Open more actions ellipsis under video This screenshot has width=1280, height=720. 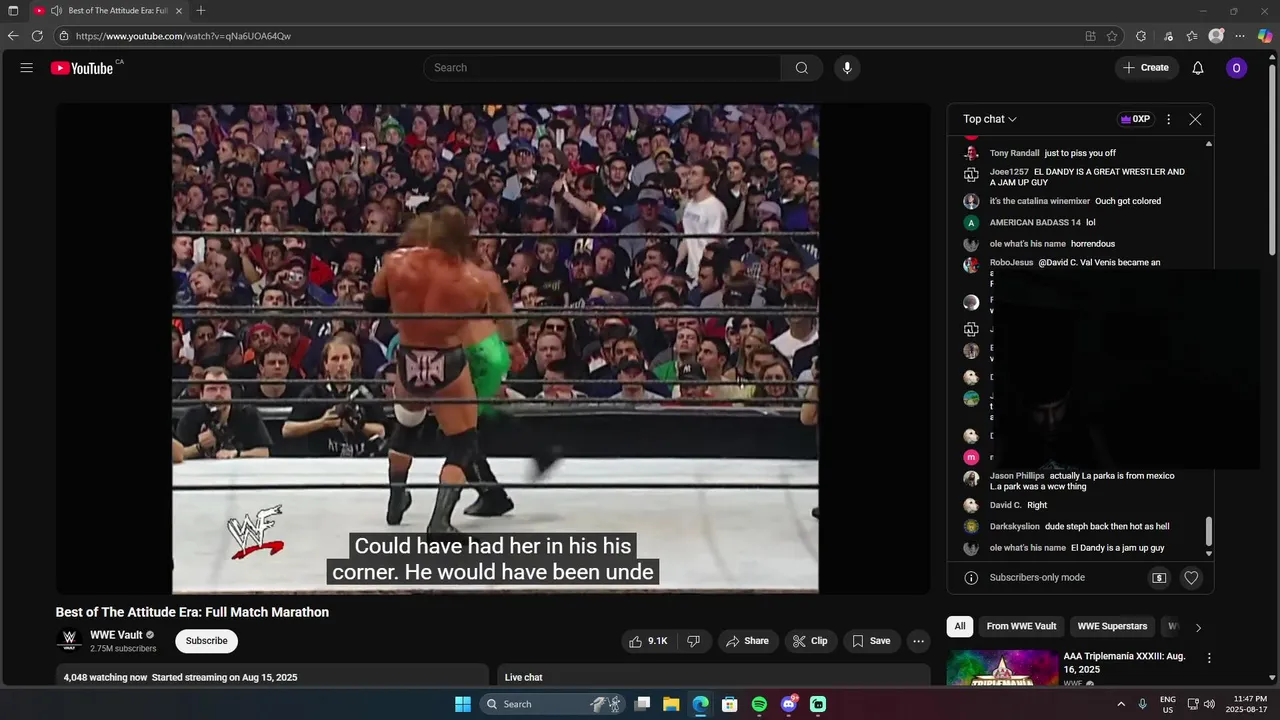tap(918, 641)
